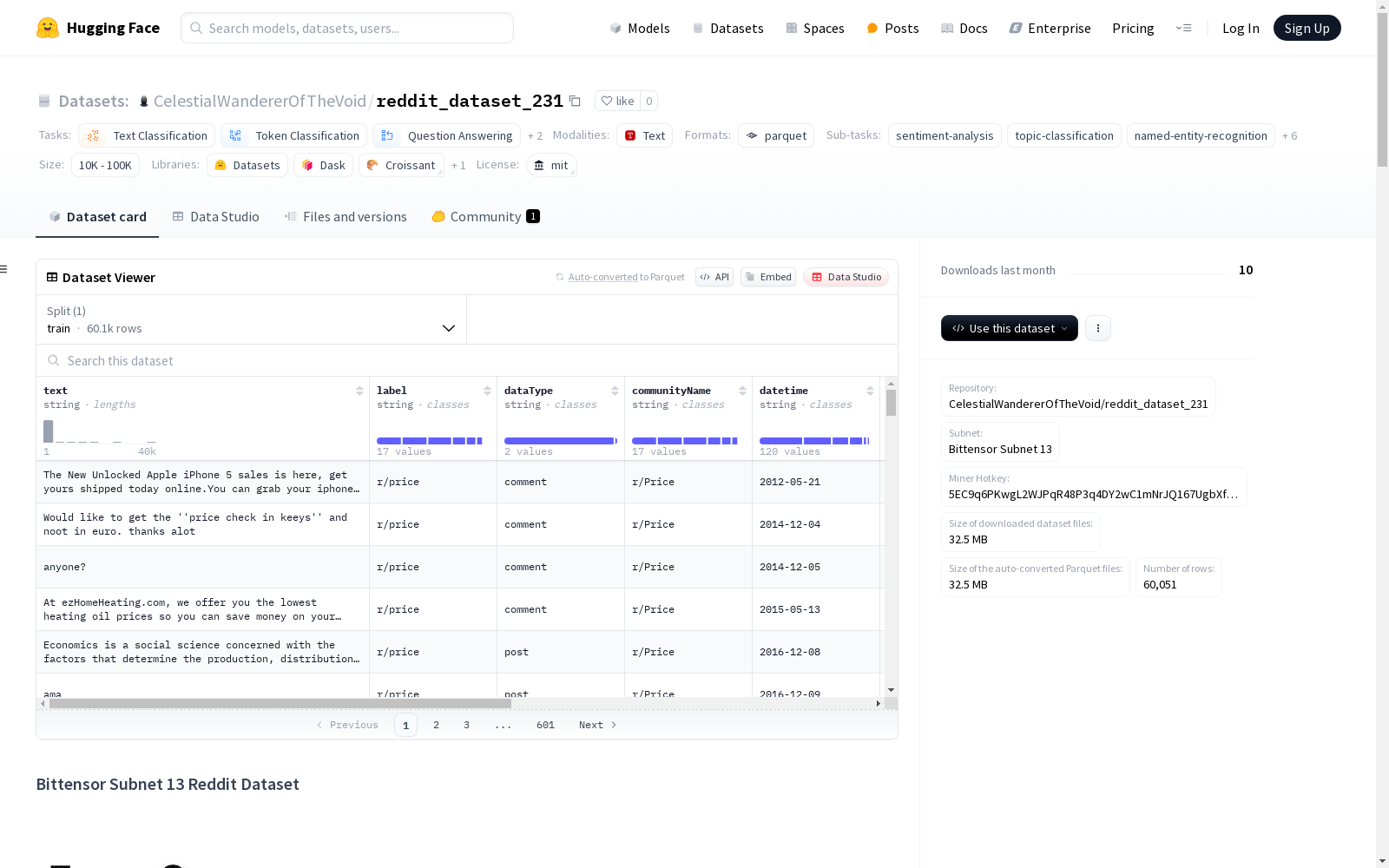The image size is (1389, 868).
Task: Open Posts in the top navigation
Action: 892,28
